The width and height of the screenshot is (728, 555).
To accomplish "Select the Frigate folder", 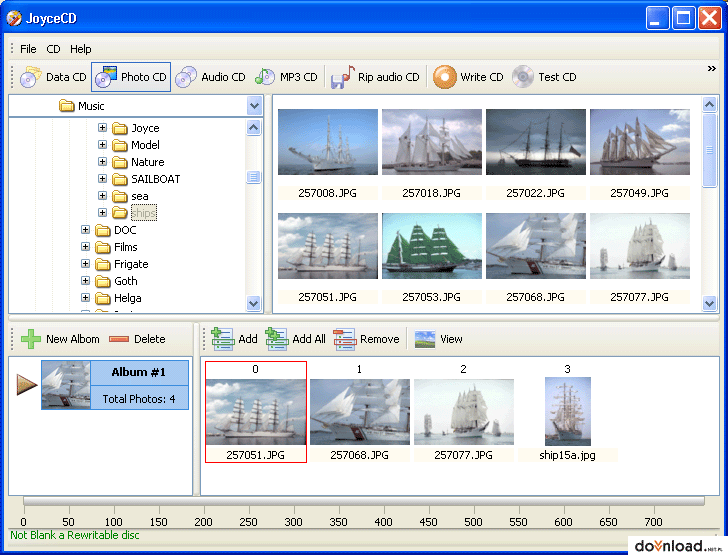I will click(131, 264).
